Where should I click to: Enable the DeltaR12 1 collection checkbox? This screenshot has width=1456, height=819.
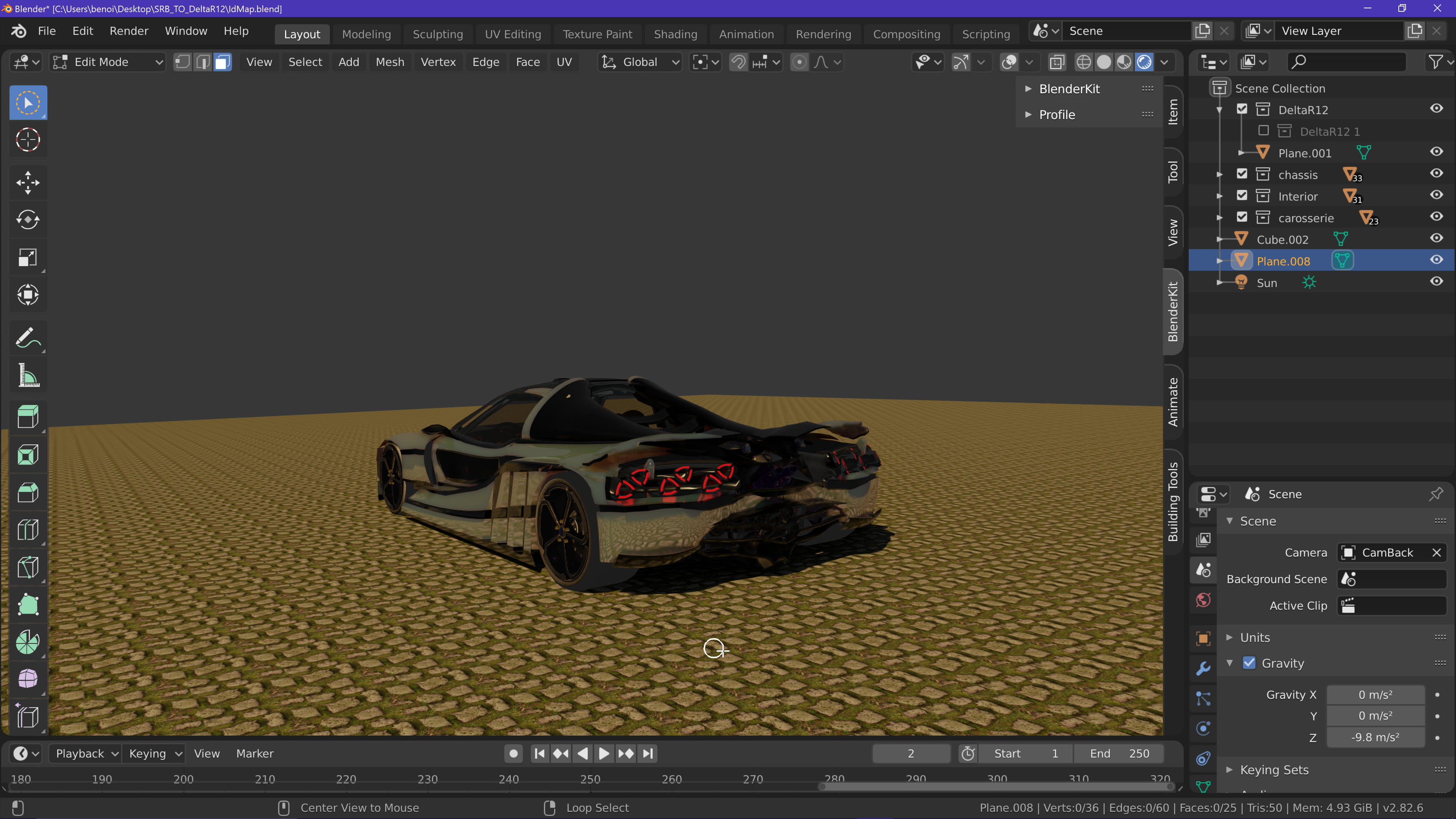click(1263, 131)
